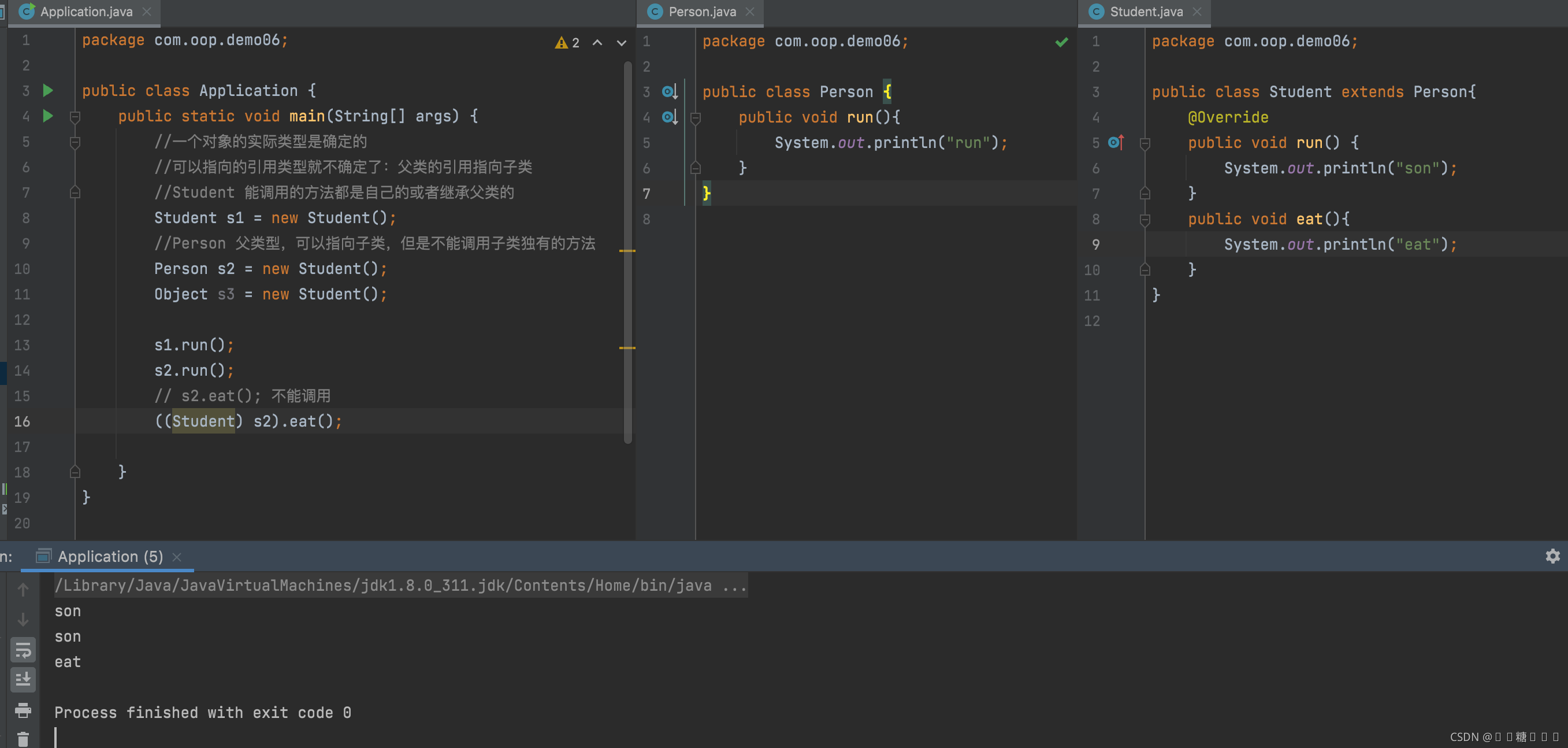Click the Application.java class file icon
Screen dimensions: 1568x748
tap(26, 12)
